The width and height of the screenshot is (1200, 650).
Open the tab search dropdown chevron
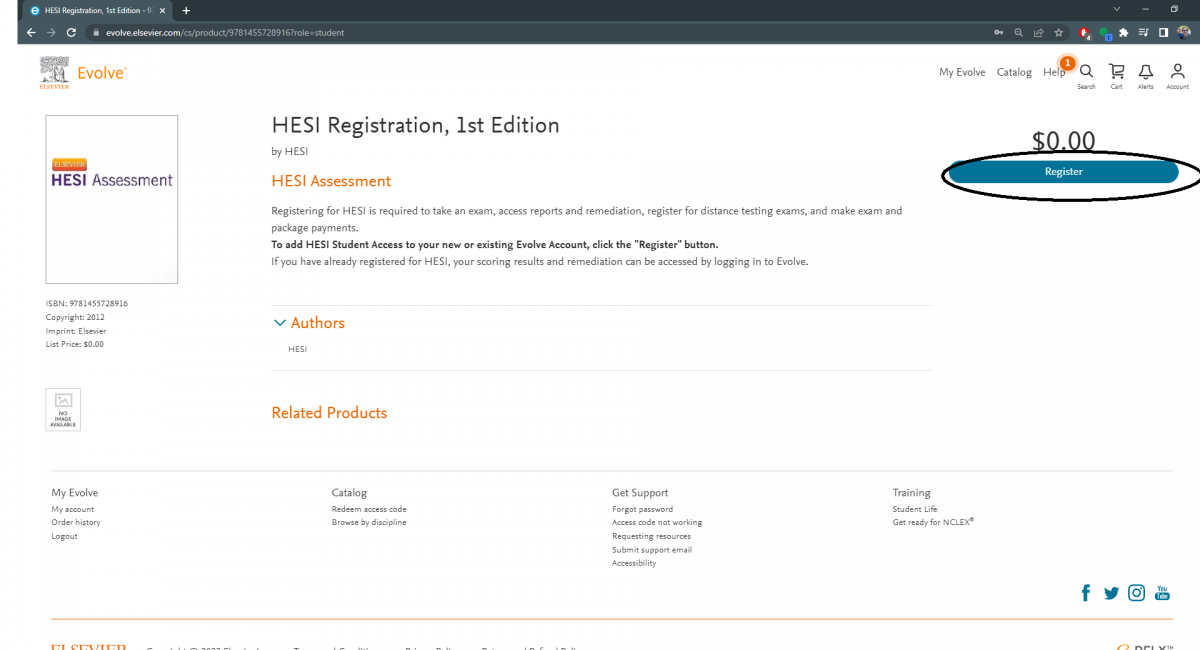[1117, 9]
